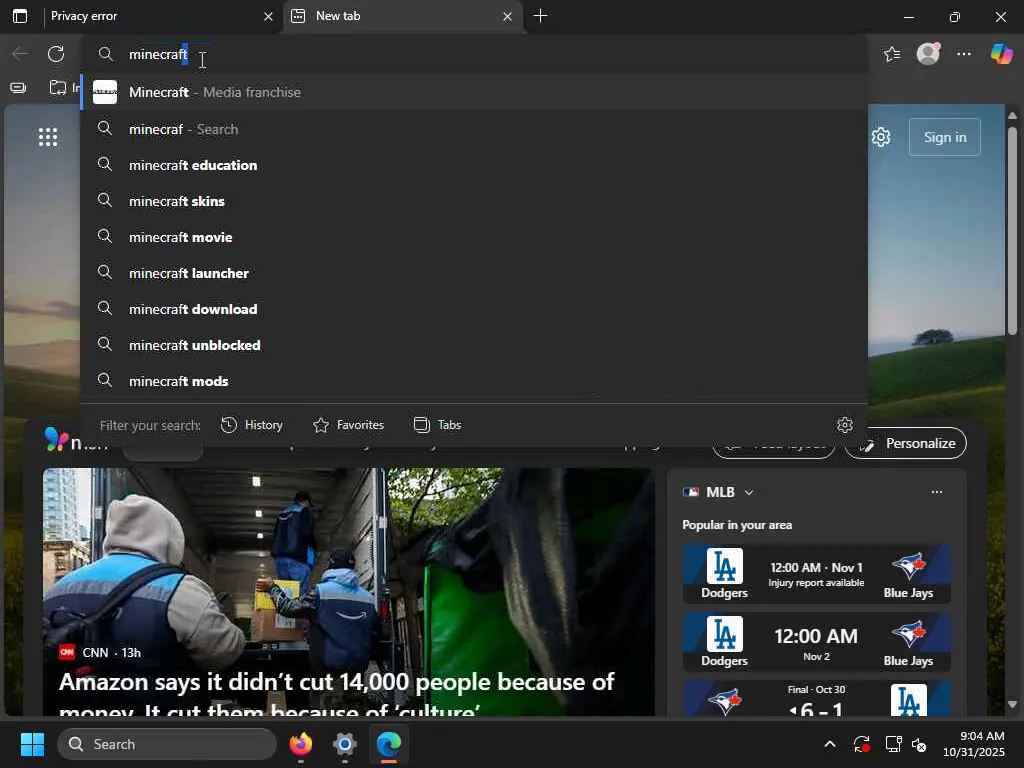Close the Privacy error tab

coord(268,16)
